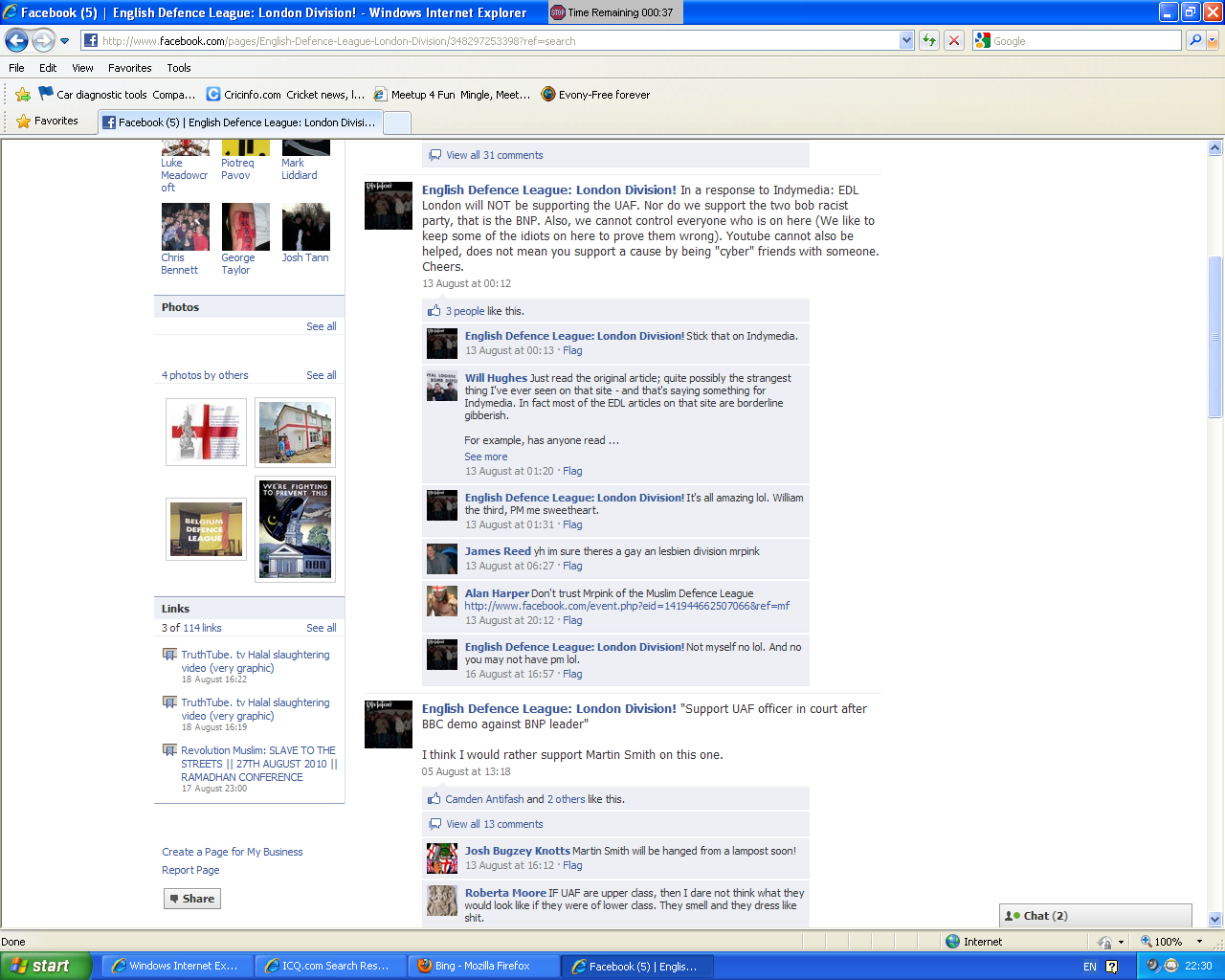Expand 'See more' in Will Hughes comment
This screenshot has height=980, width=1225.
tap(485, 457)
